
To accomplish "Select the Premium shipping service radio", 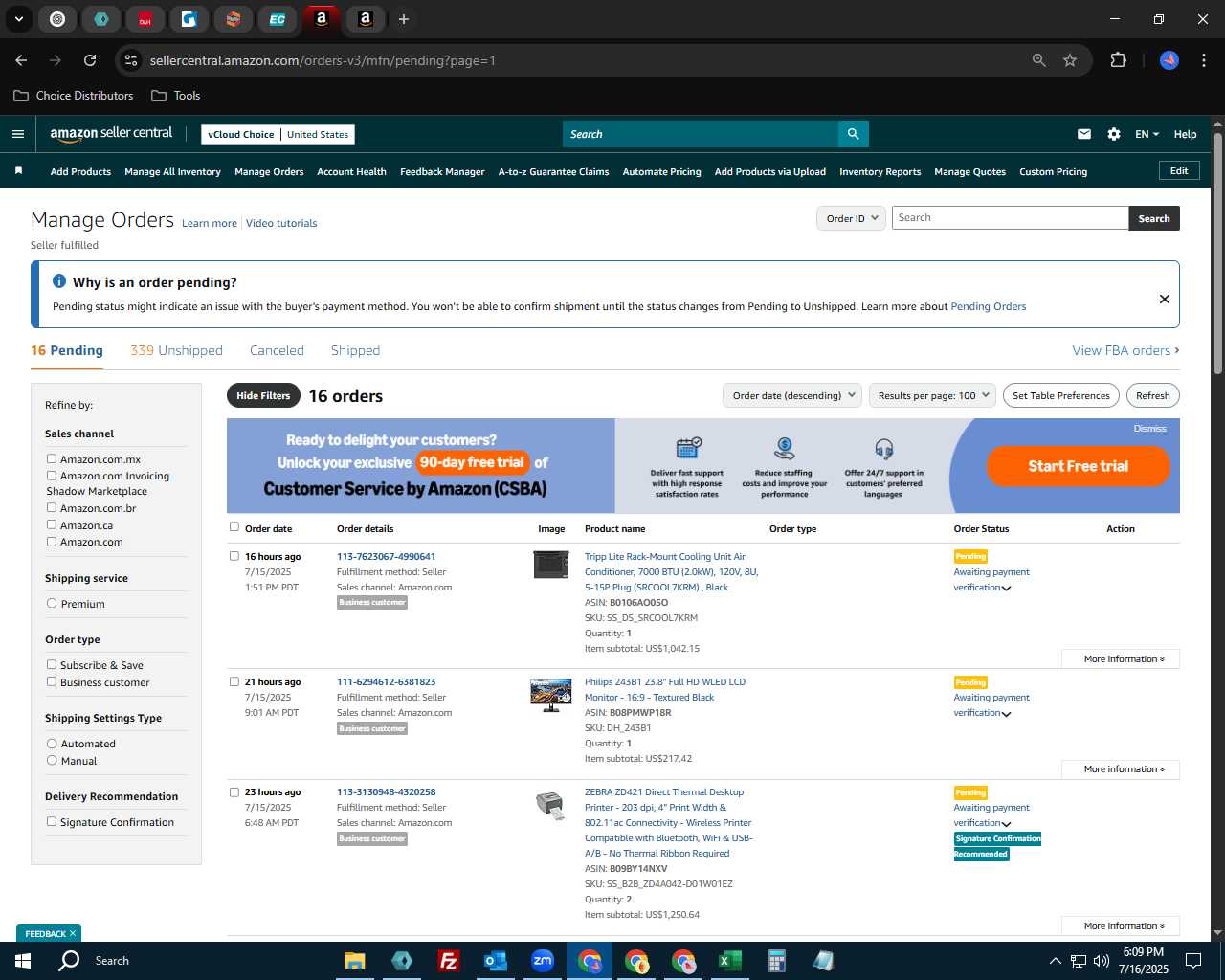I will (52, 603).
